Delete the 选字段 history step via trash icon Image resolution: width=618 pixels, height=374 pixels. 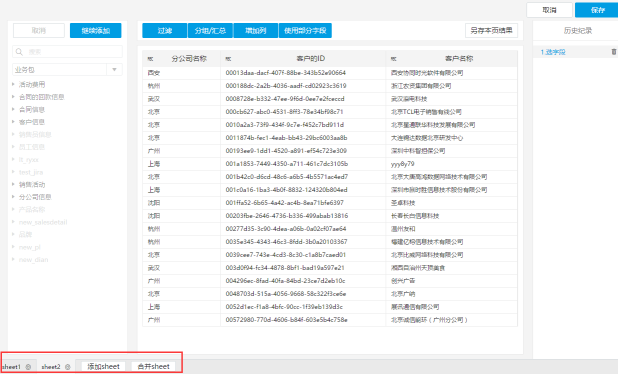(614, 52)
